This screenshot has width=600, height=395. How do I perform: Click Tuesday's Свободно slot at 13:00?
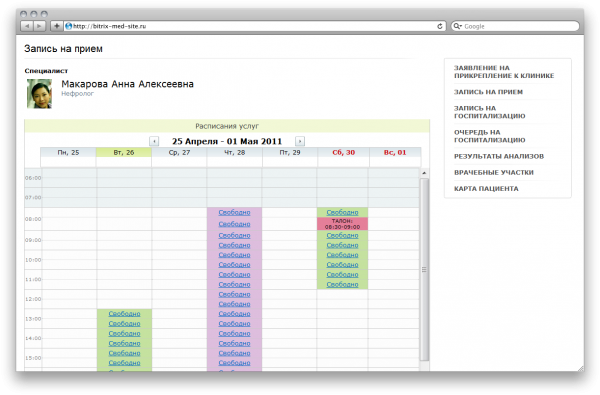(124, 313)
